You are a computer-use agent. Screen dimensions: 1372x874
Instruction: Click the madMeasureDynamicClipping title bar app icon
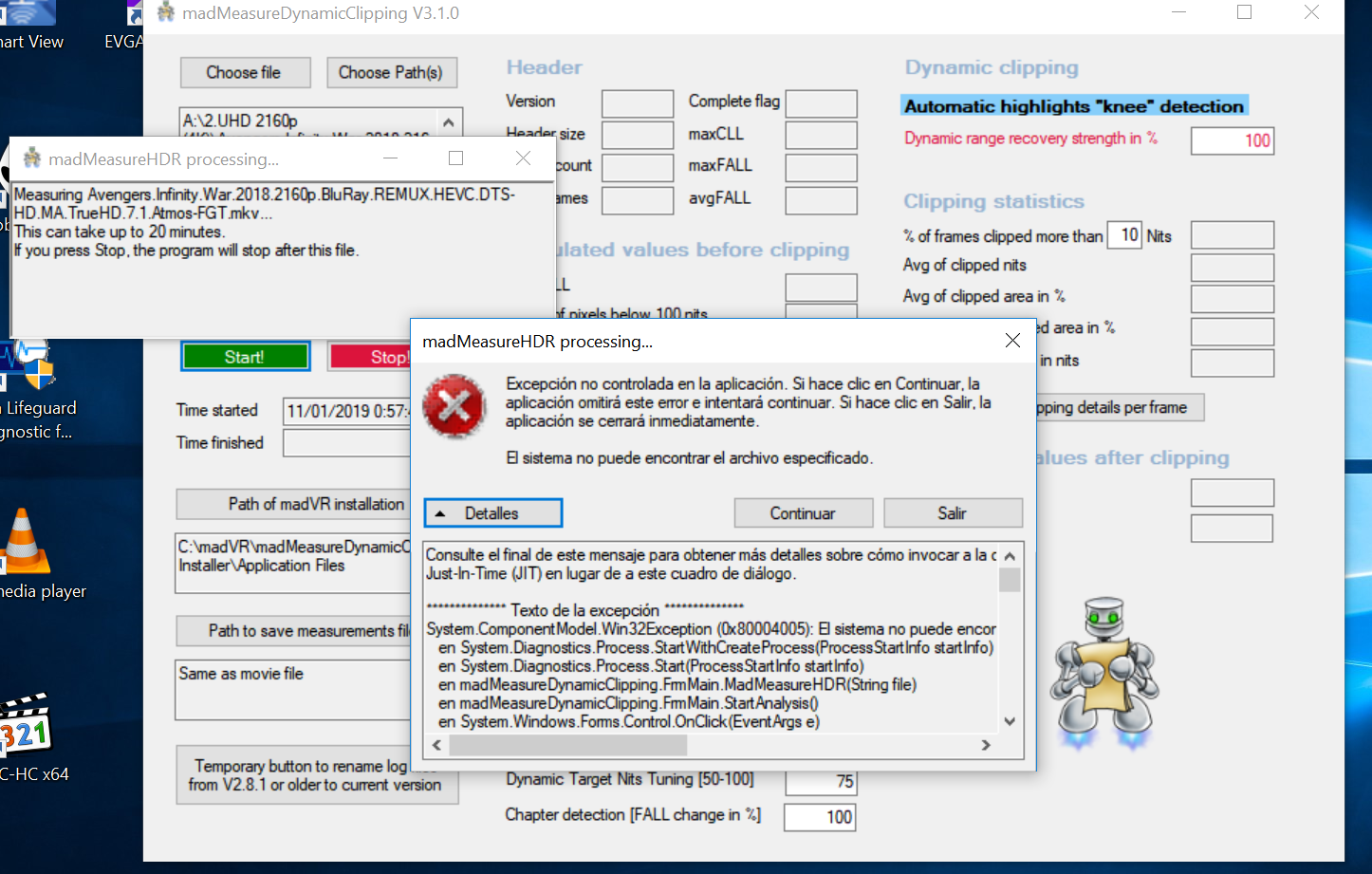click(166, 12)
